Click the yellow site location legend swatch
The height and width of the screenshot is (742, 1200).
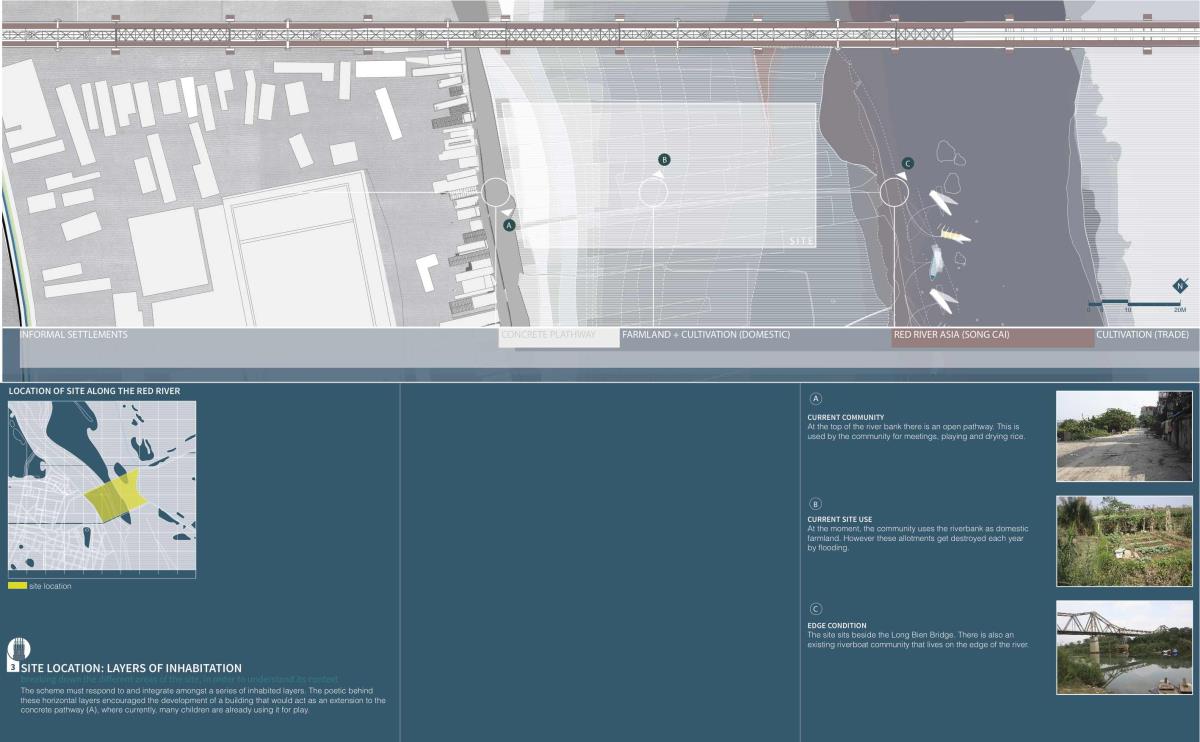17,586
